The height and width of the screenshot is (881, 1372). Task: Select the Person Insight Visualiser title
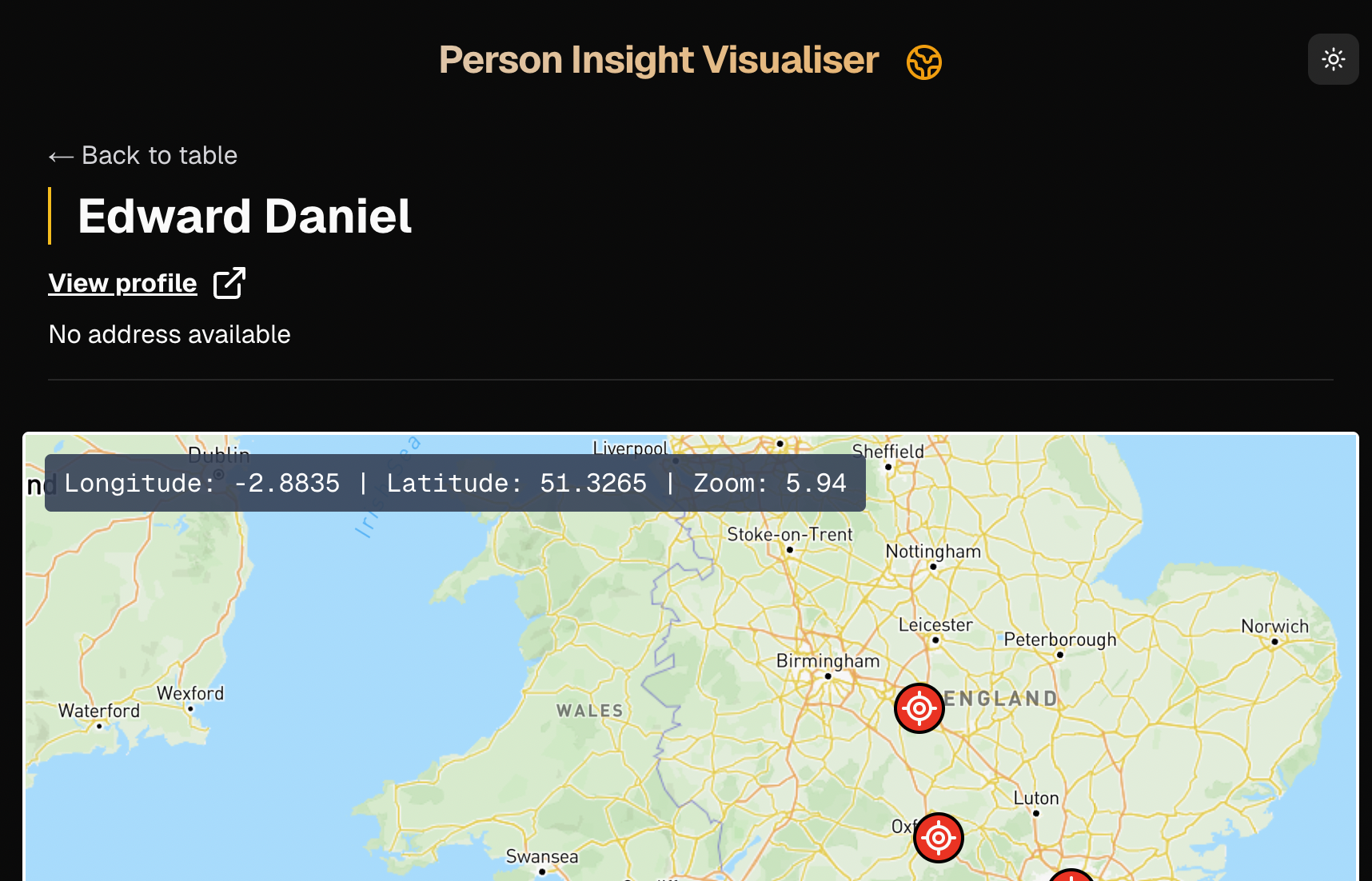tap(658, 60)
